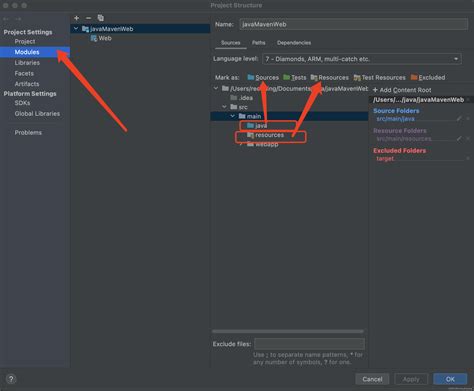Switch to the Paths tab
This screenshot has height=391, width=474.
[x=259, y=43]
